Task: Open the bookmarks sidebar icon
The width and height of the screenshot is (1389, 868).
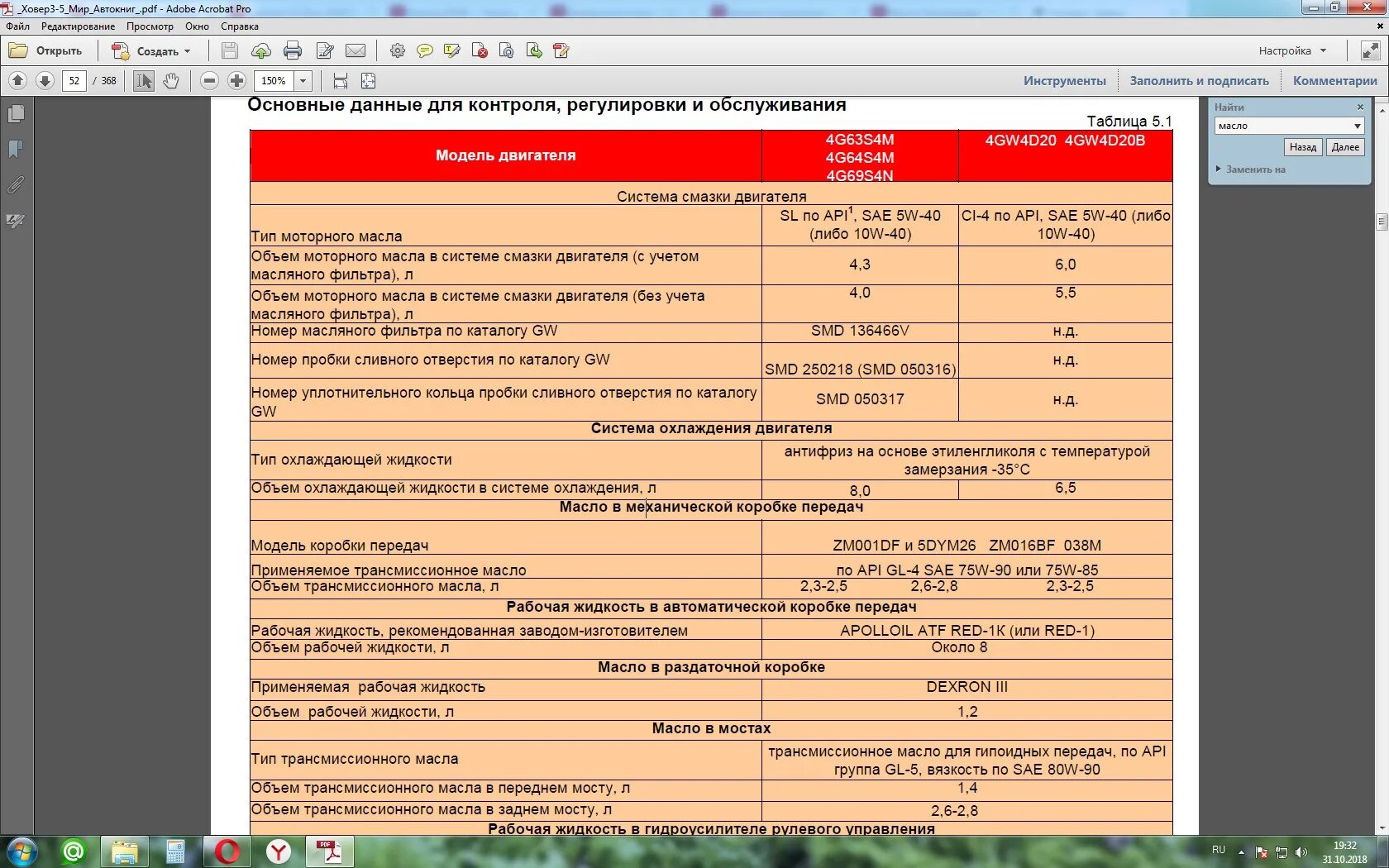Action: click(16, 150)
